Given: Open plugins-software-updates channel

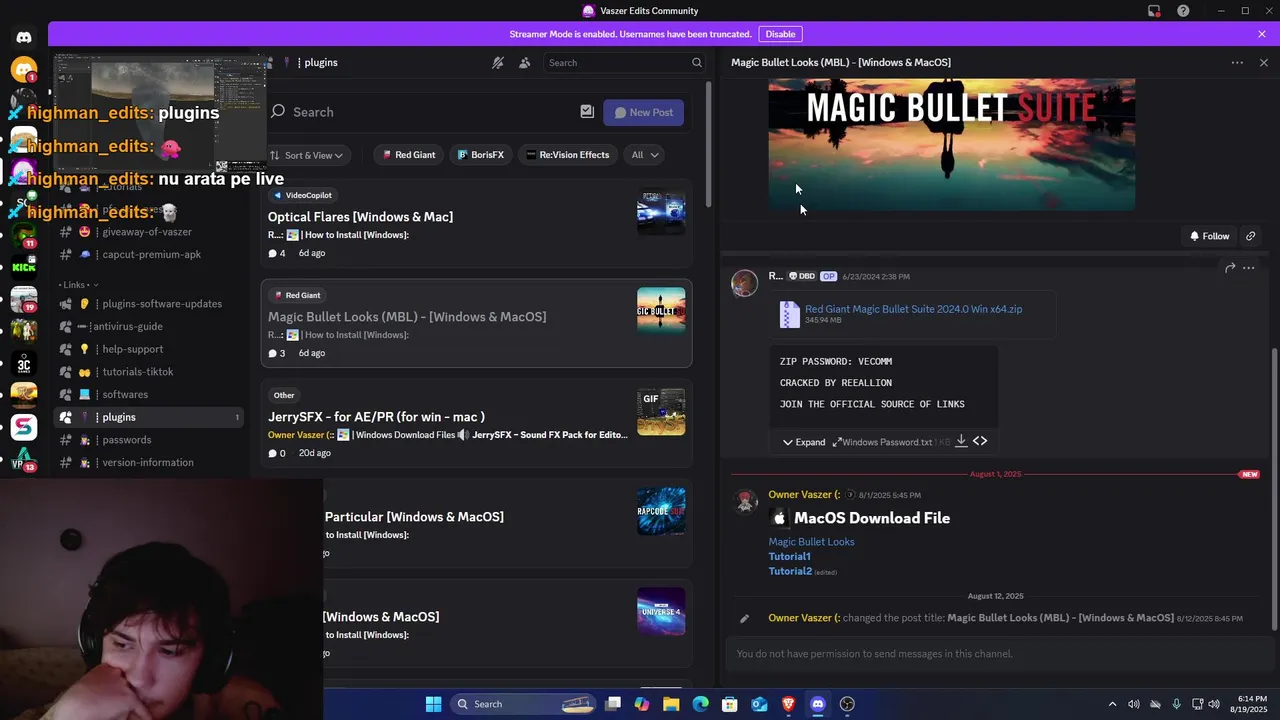Looking at the screenshot, I should click(x=148, y=304).
